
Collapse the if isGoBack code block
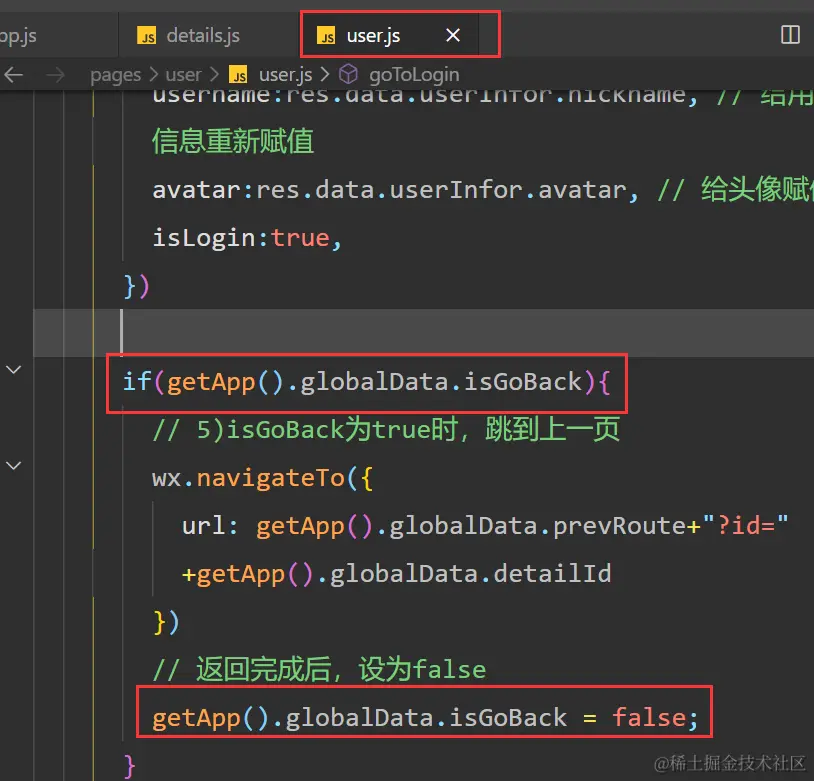(14, 370)
